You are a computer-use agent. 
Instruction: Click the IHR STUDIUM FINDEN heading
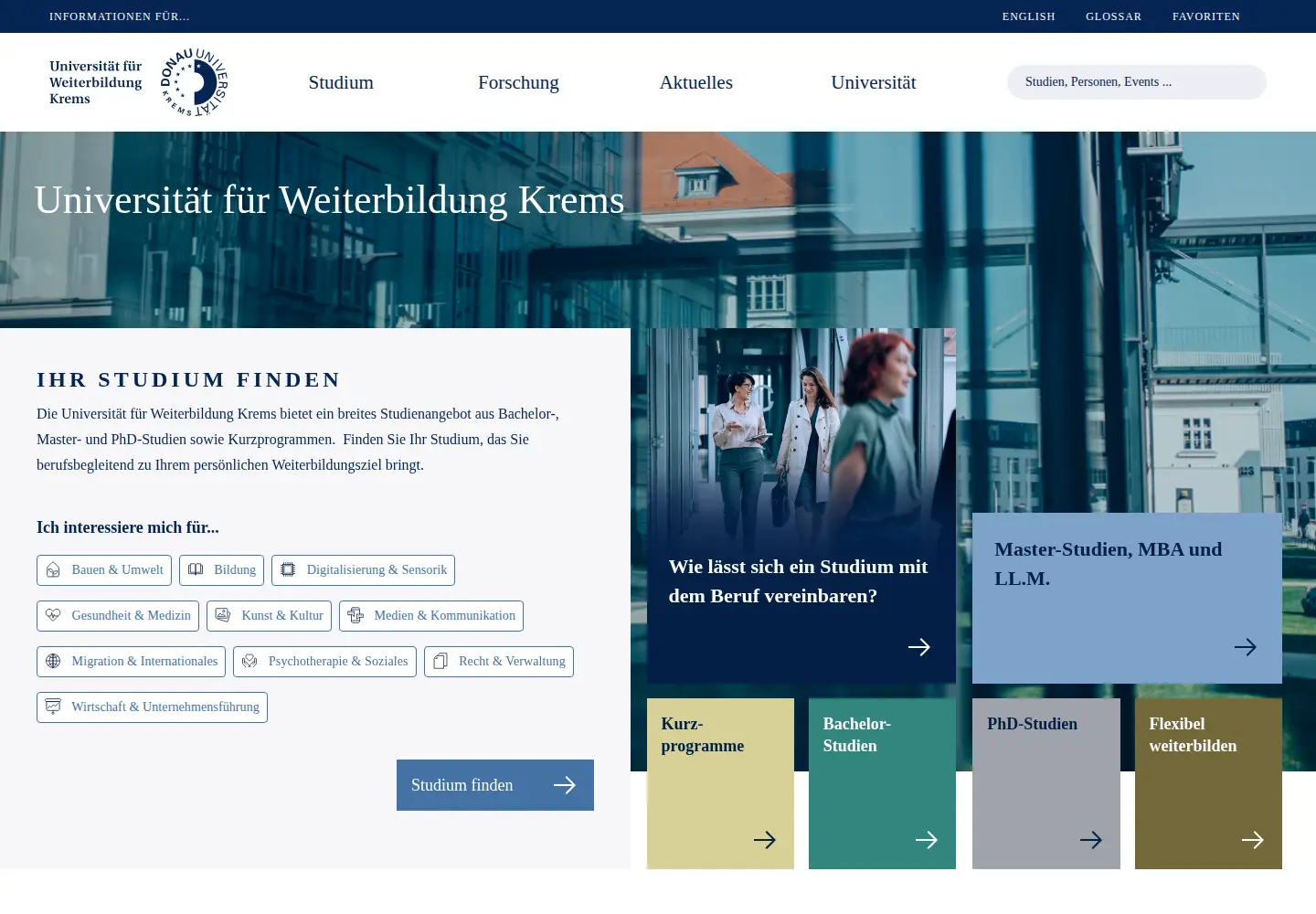(x=188, y=379)
